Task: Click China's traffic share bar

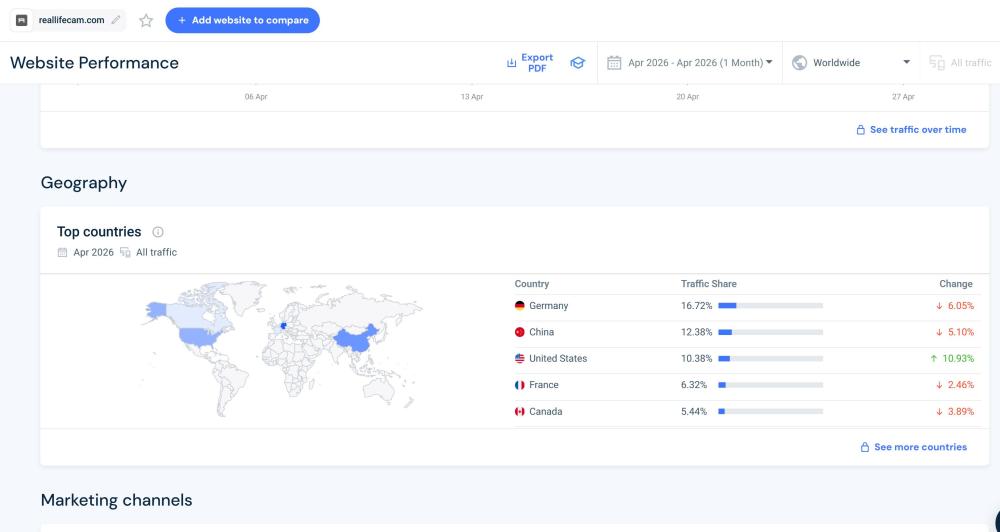Action: 770,332
